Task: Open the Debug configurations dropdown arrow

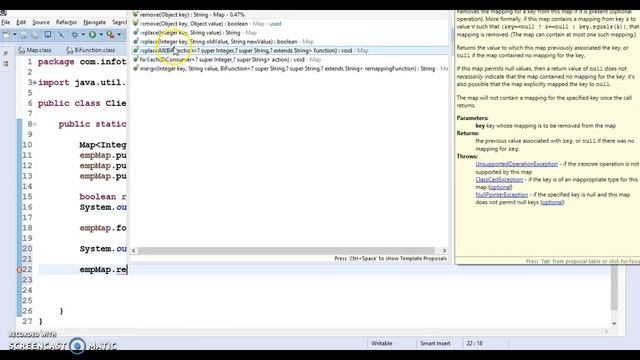Action: (83, 34)
